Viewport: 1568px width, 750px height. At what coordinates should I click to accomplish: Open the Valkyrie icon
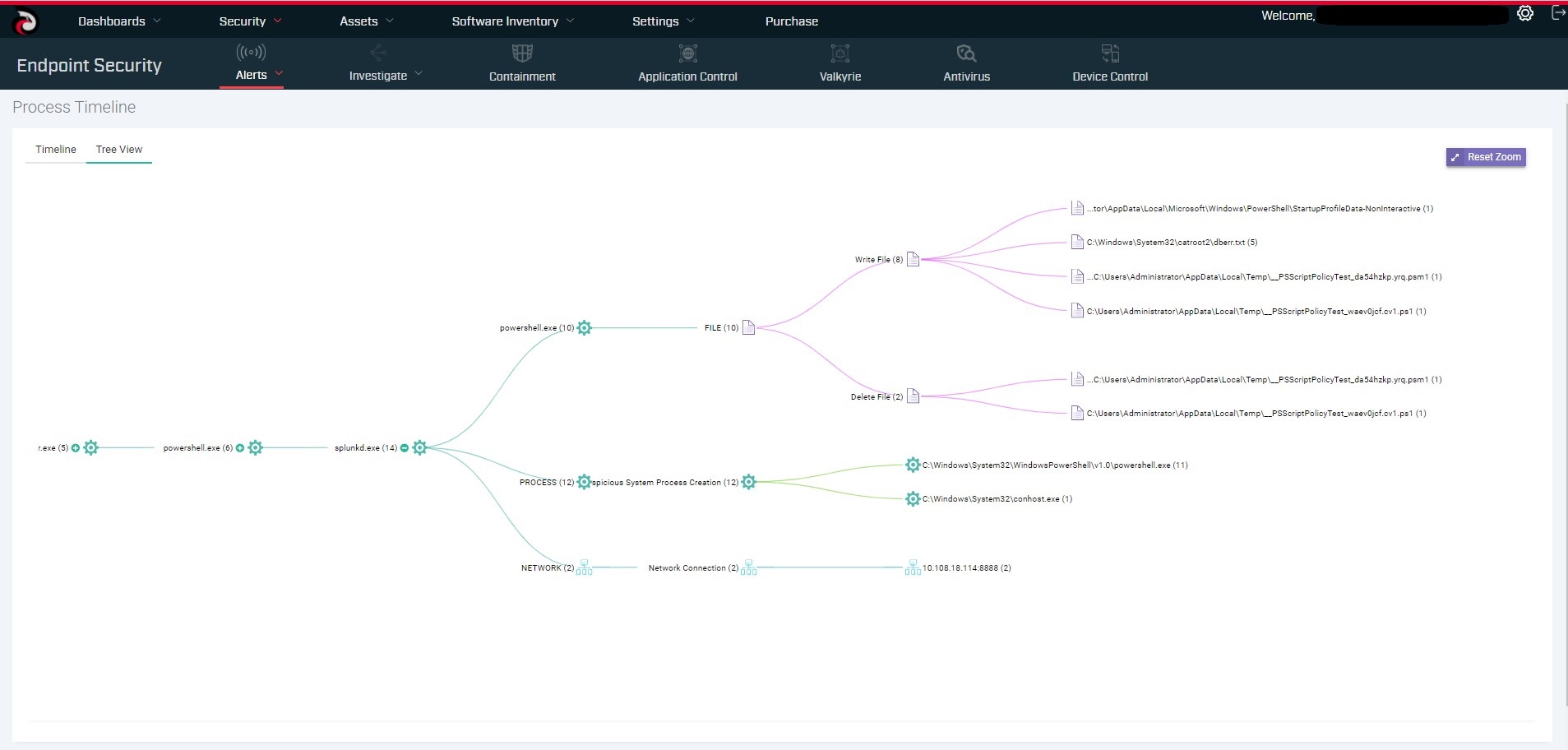click(x=840, y=53)
